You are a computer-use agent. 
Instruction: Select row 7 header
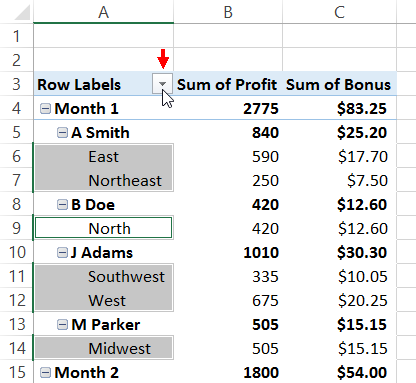pos(17,180)
